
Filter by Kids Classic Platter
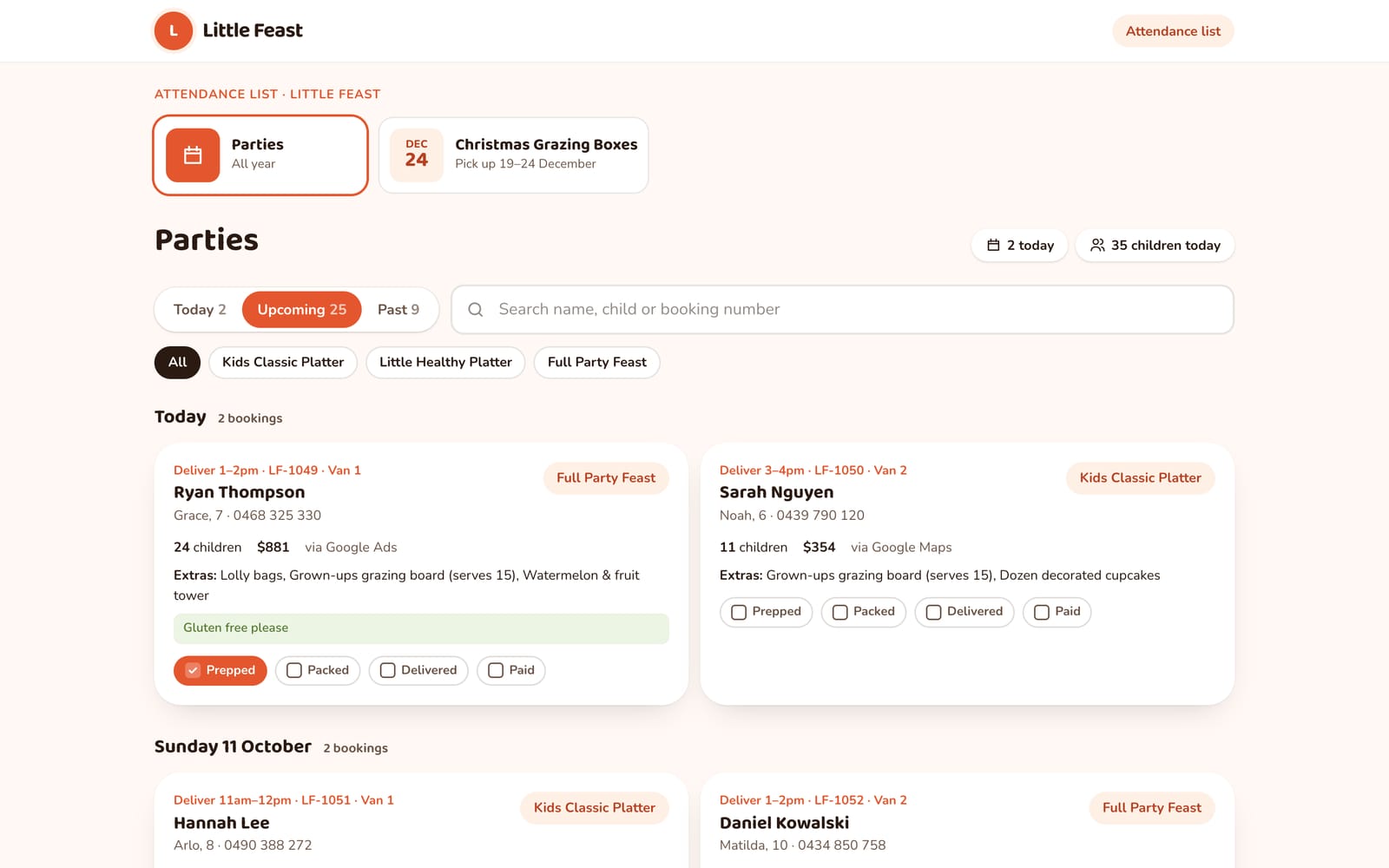pyautogui.click(x=283, y=362)
